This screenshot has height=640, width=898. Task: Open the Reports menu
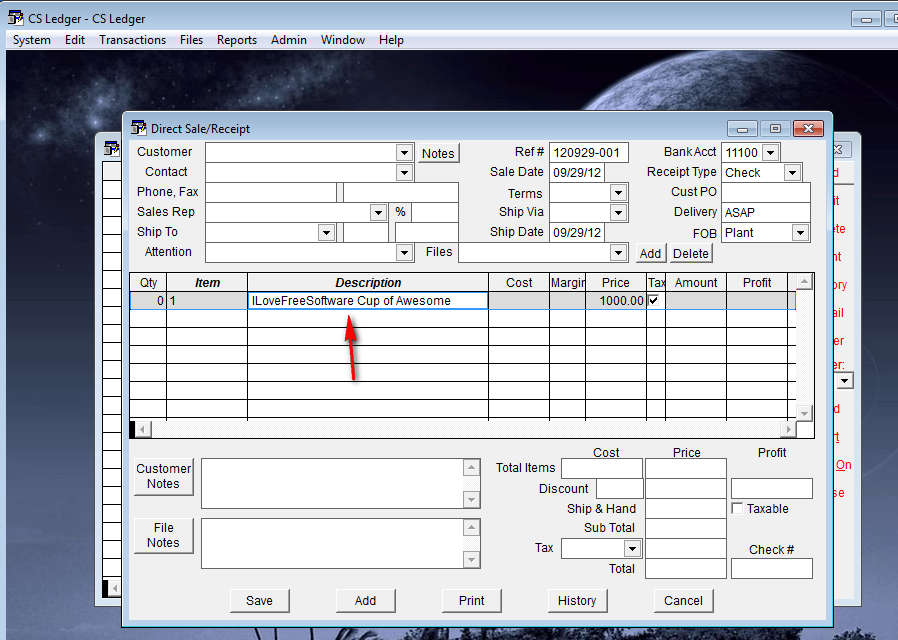click(x=237, y=40)
